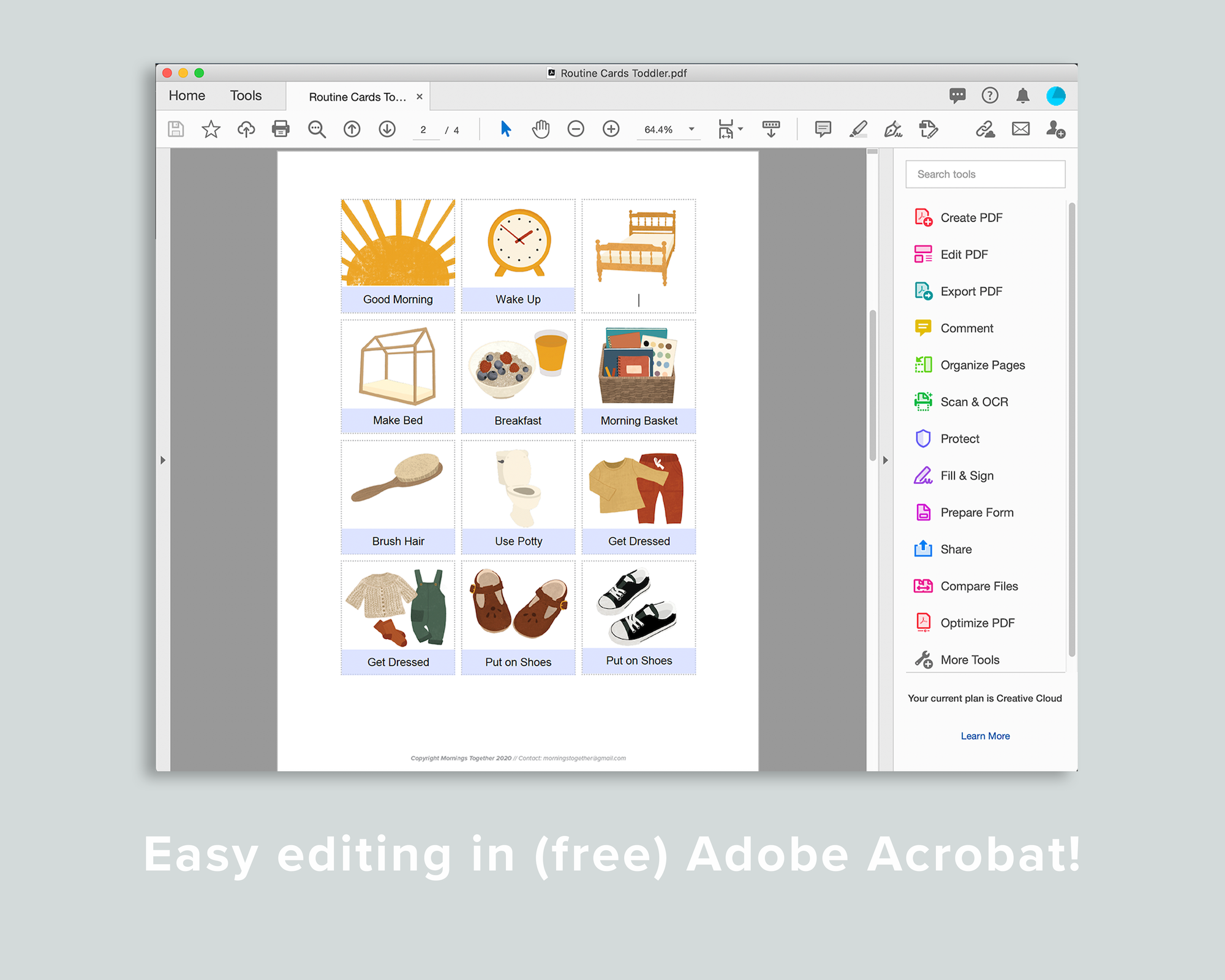Expand the left navigation pane arrow
1225x980 pixels.
click(x=163, y=460)
